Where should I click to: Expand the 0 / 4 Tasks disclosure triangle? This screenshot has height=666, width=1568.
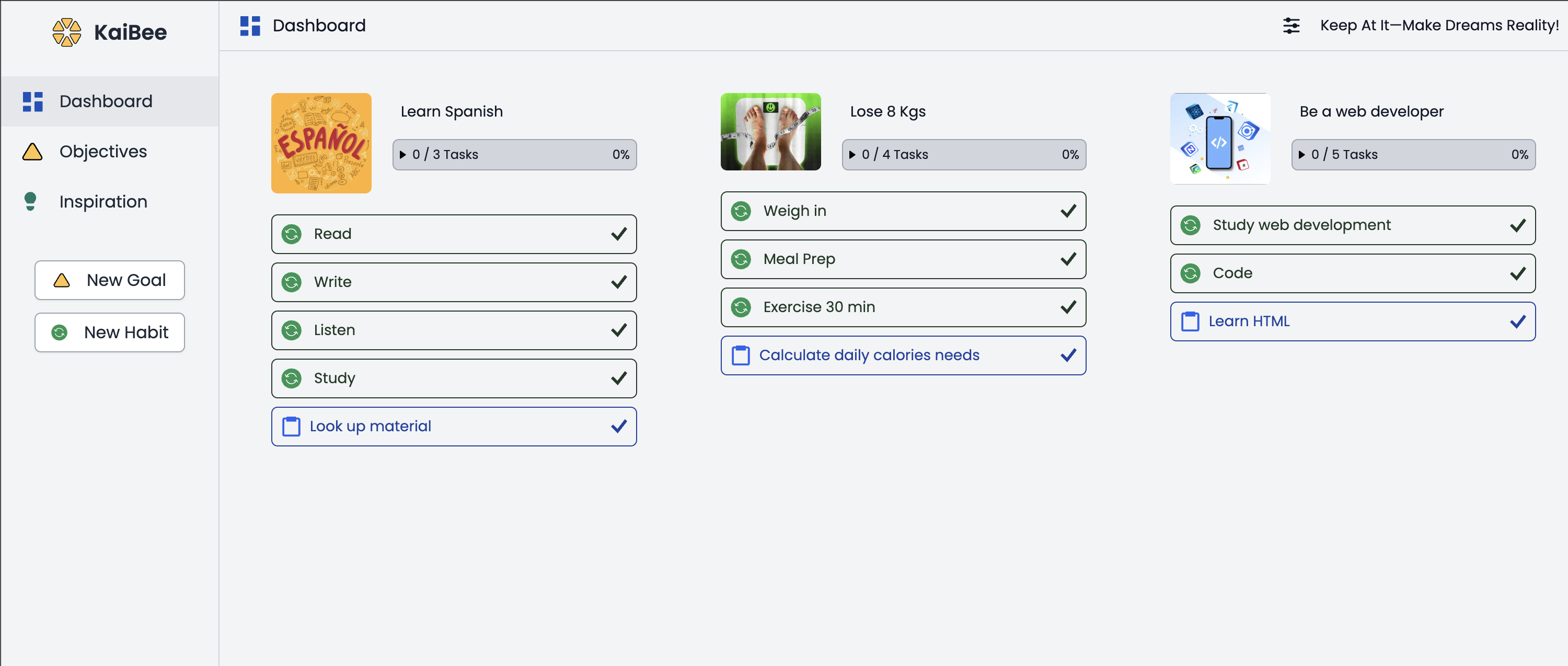852,155
